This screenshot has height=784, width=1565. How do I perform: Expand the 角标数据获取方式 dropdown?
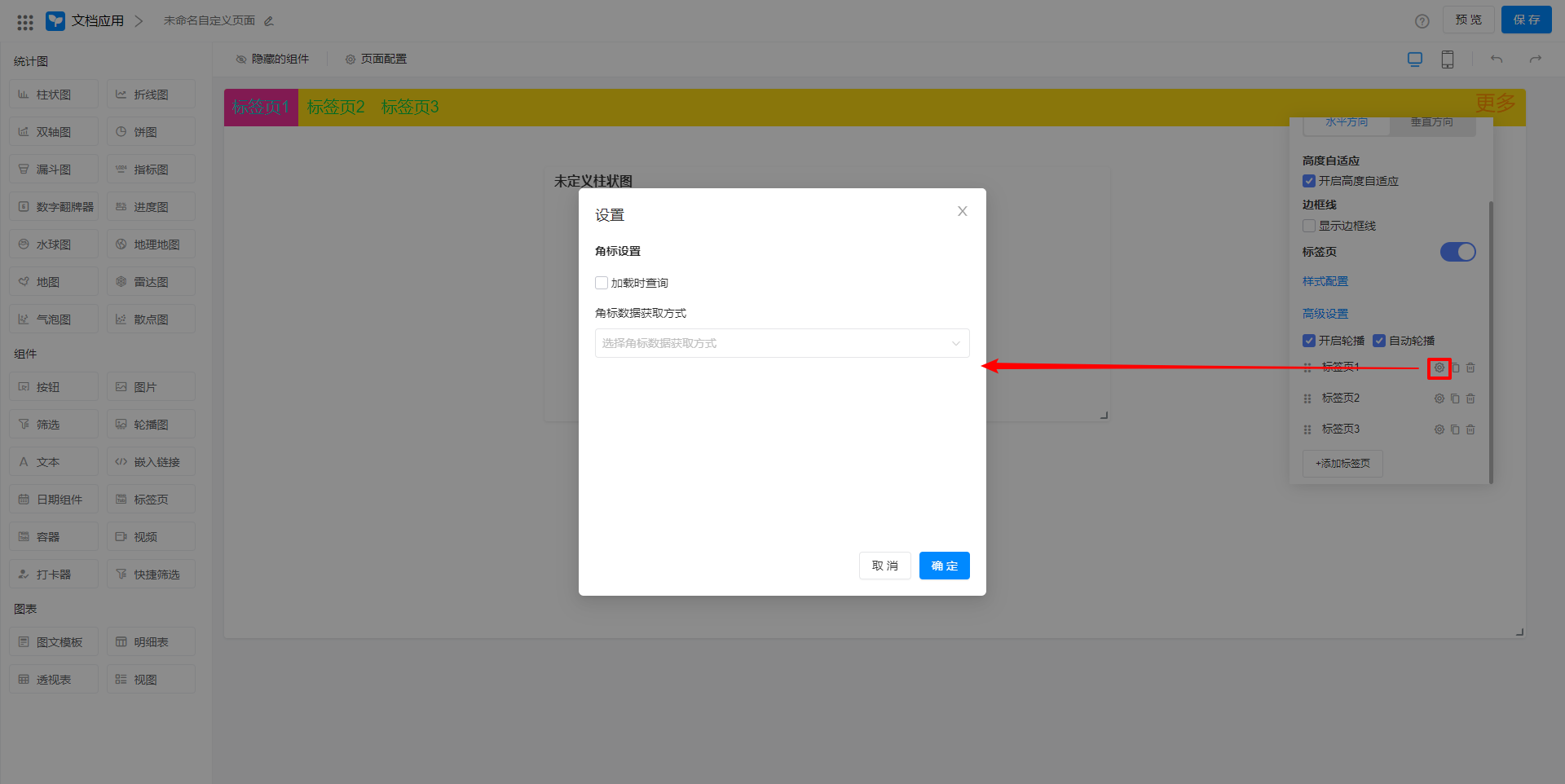pyautogui.click(x=782, y=343)
